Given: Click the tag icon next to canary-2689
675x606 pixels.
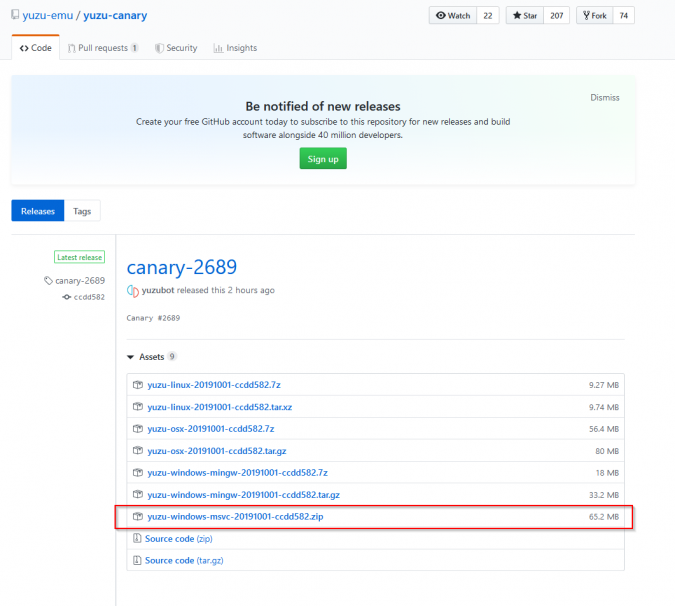Looking at the screenshot, I should [x=48, y=281].
